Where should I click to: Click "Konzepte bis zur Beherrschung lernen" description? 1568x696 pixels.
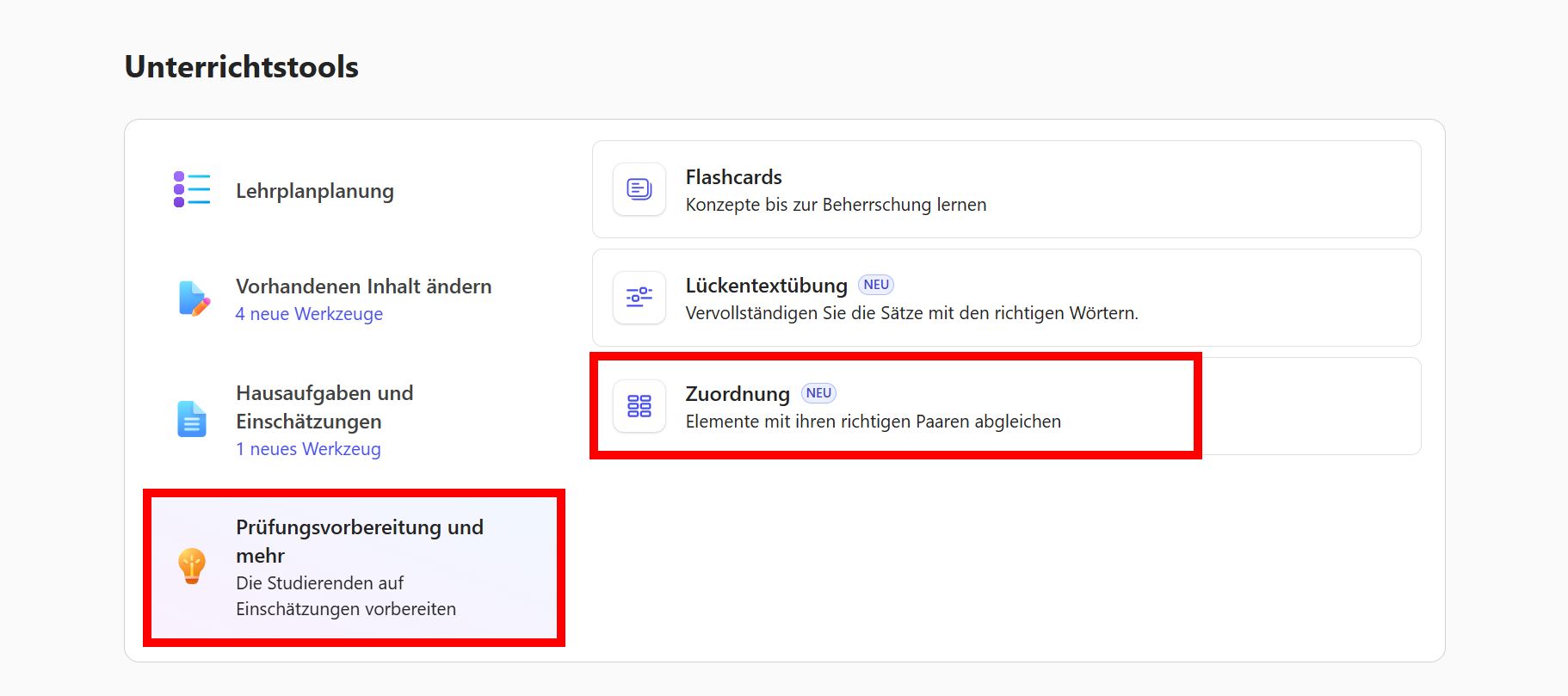836,205
